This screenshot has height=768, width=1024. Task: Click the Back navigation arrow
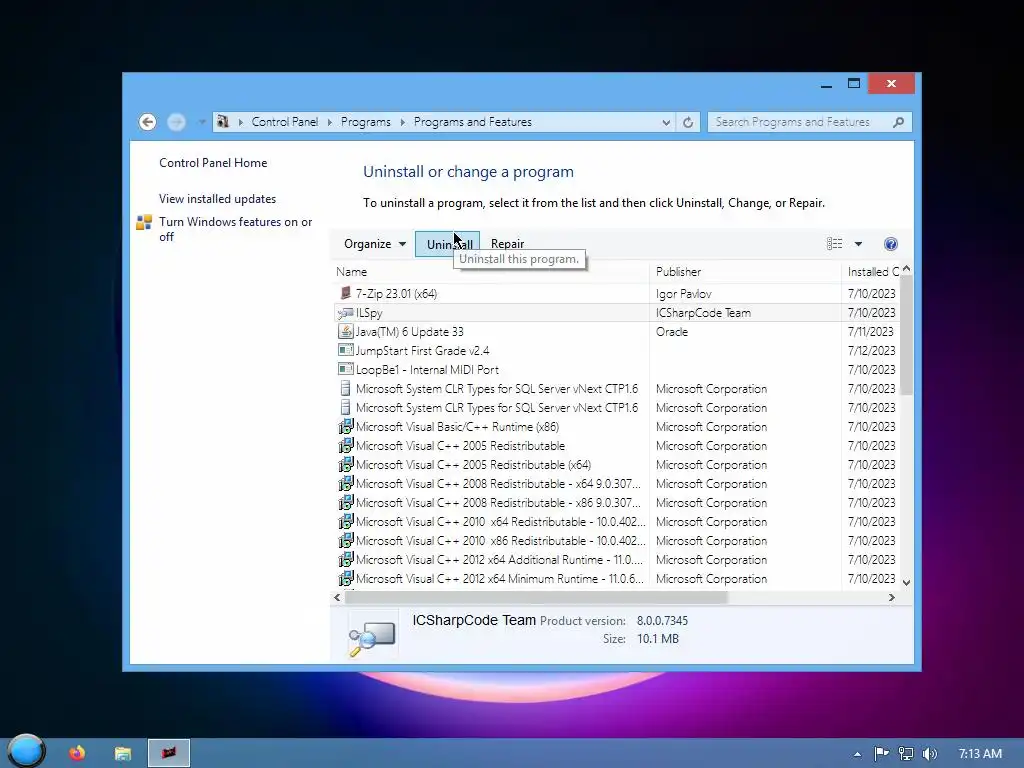tap(148, 122)
